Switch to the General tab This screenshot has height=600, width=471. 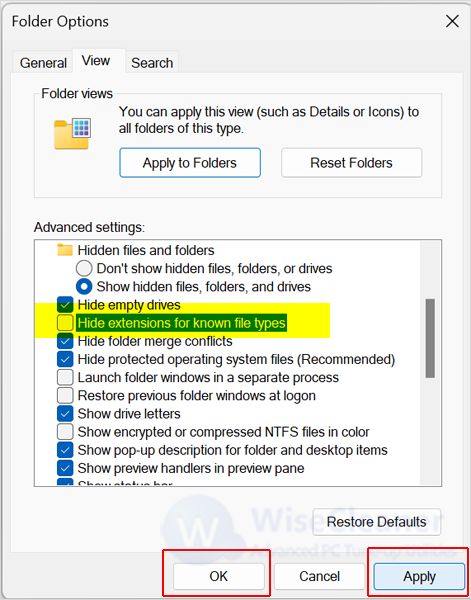43,62
